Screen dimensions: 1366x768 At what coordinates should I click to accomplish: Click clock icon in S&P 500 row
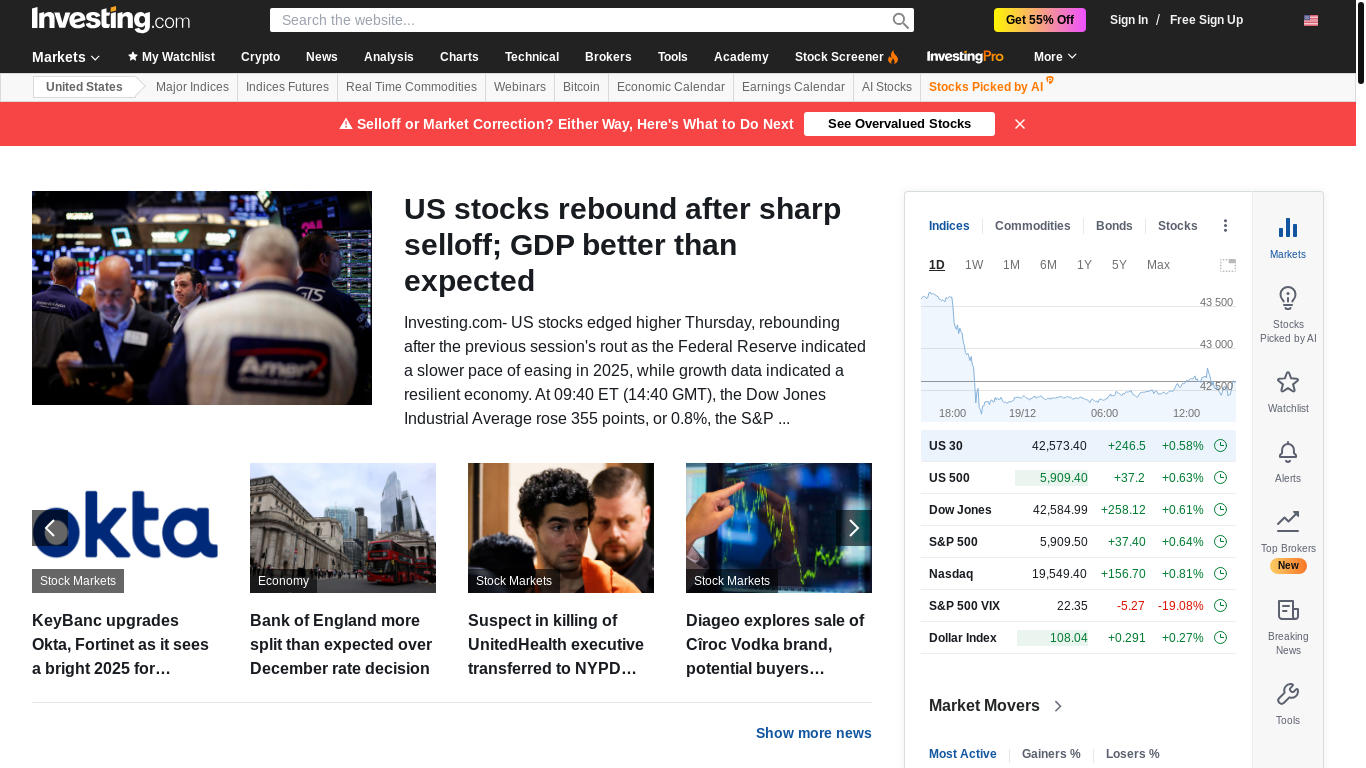(x=1220, y=542)
